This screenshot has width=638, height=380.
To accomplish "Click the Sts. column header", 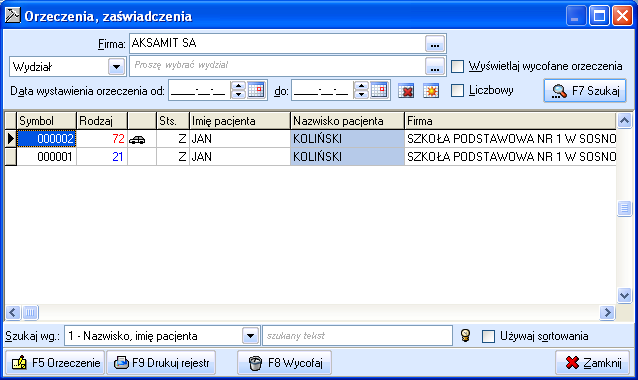I will (173, 121).
